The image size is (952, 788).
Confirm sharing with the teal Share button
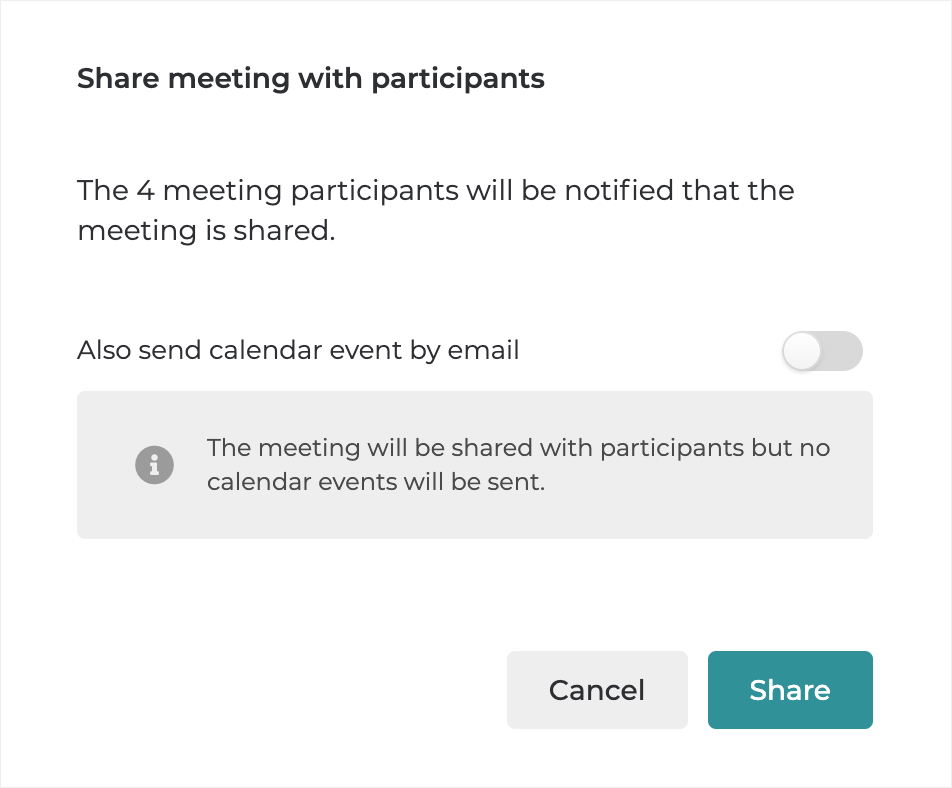790,690
